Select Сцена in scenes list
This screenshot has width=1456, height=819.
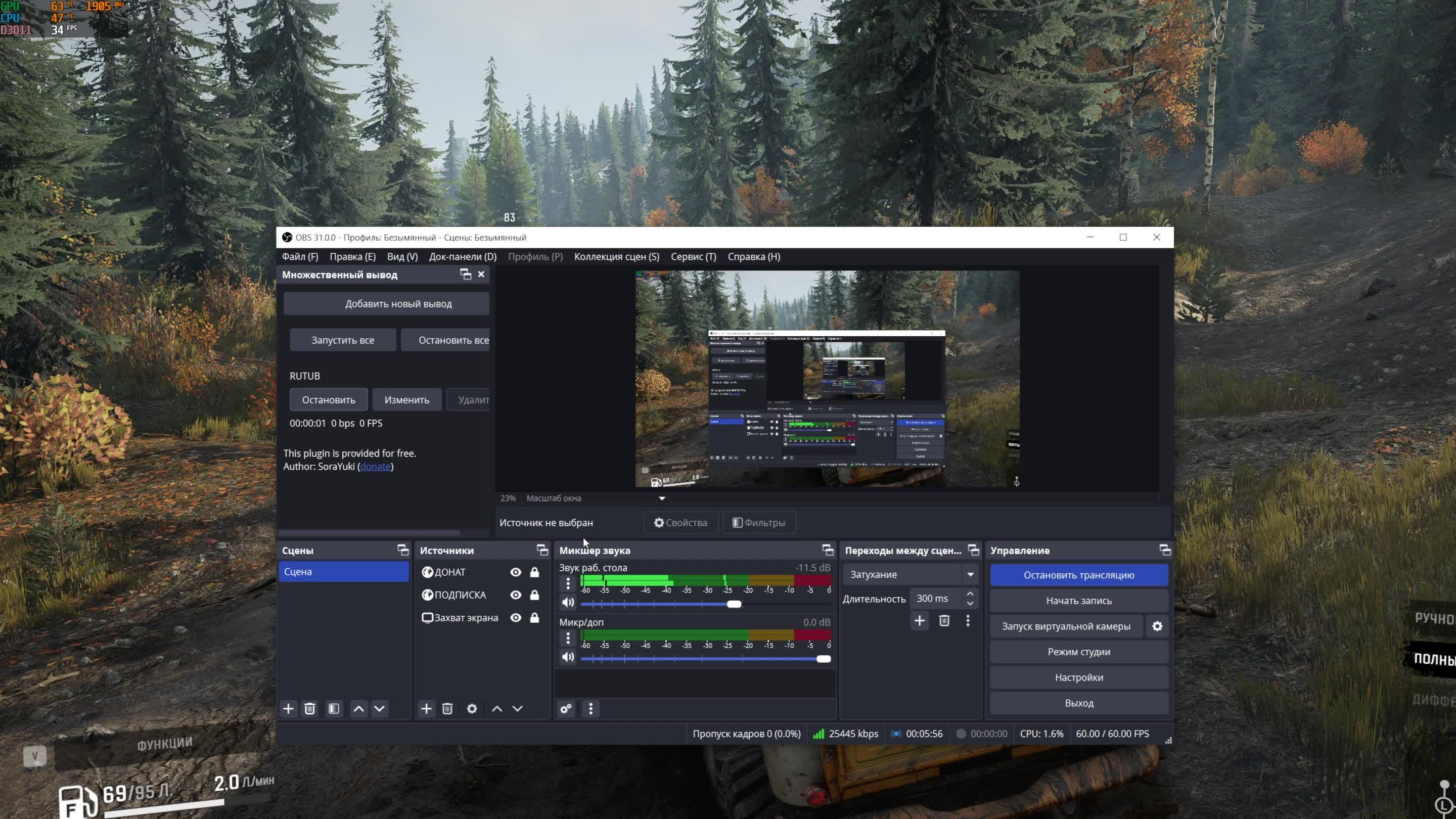[344, 572]
